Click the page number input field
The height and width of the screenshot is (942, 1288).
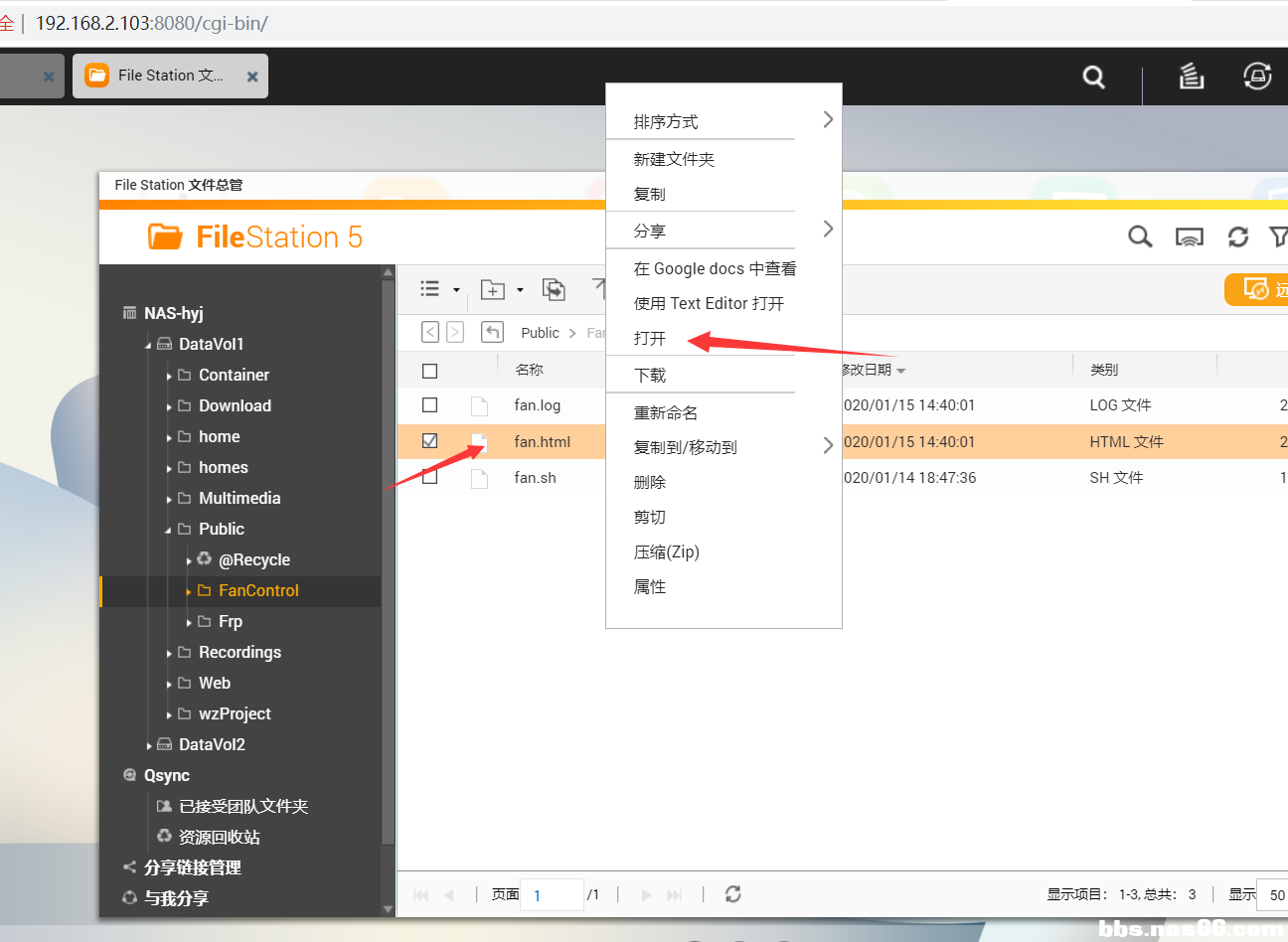click(552, 894)
